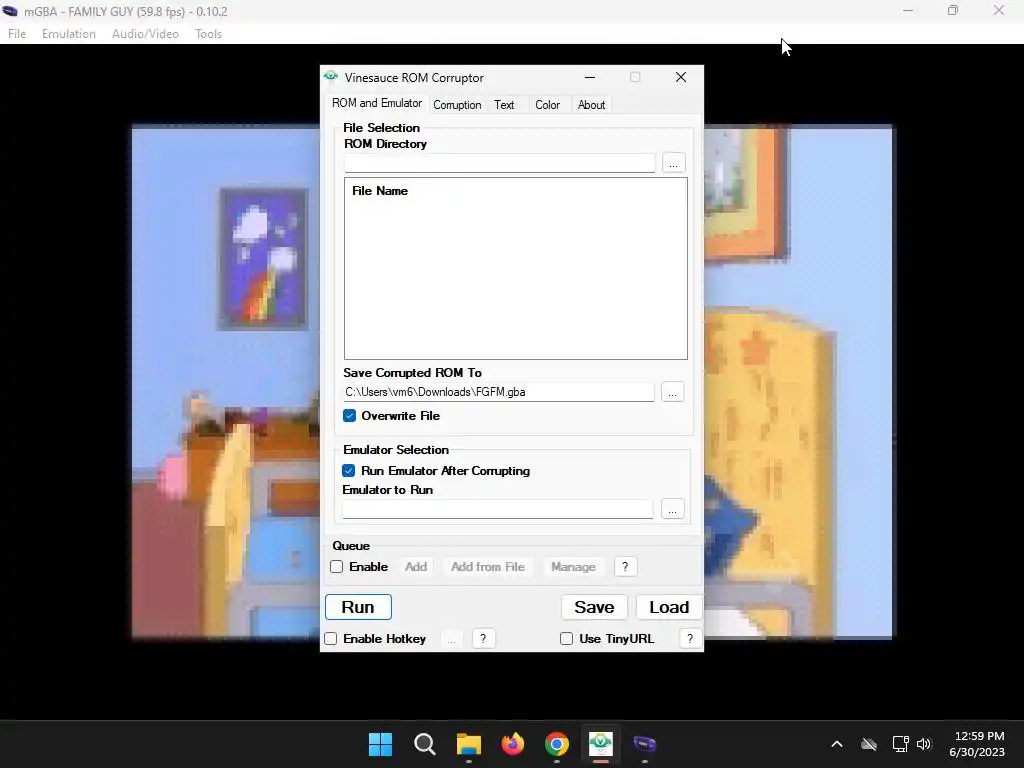Open the mGBA Tools menu

point(208,34)
